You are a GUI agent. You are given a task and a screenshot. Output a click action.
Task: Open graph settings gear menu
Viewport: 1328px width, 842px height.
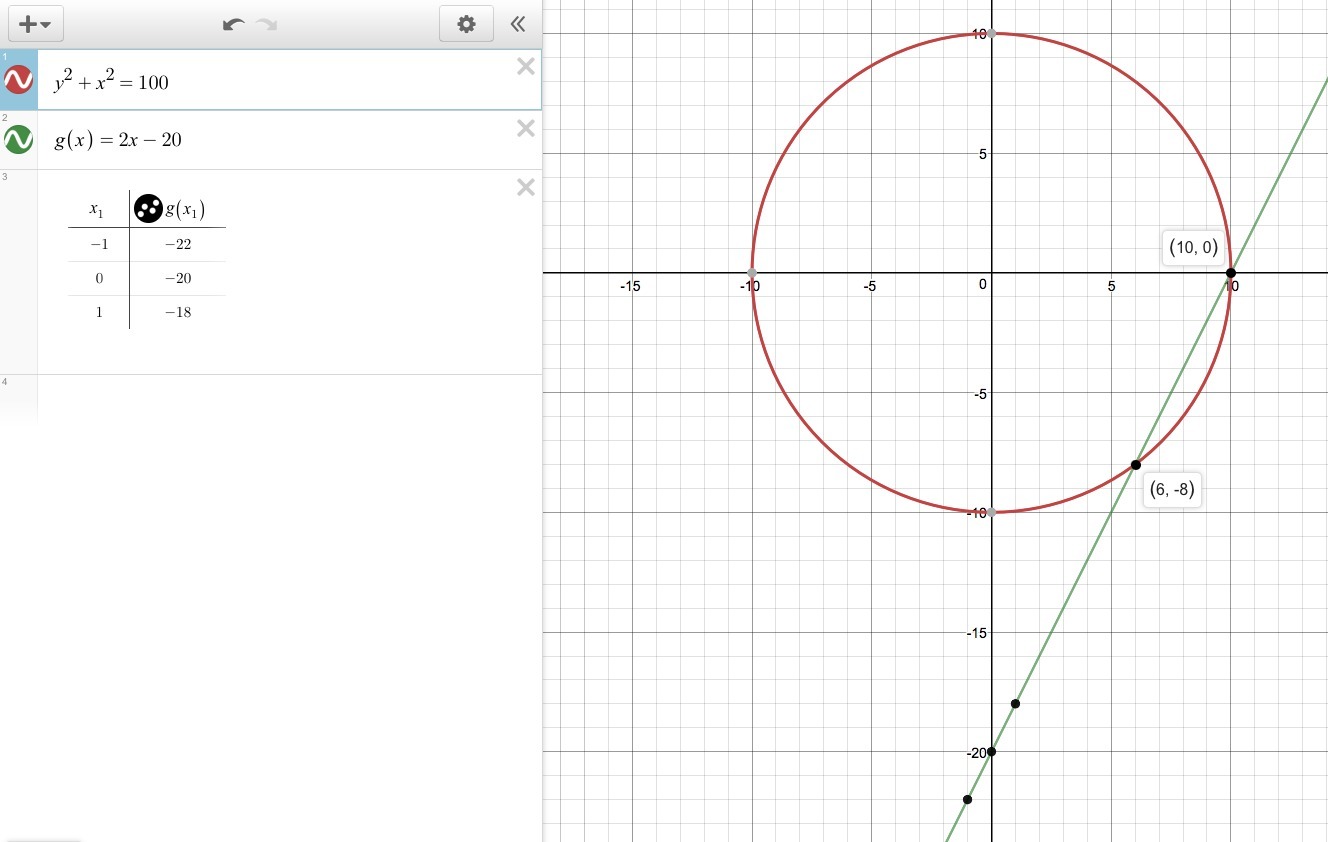(466, 24)
